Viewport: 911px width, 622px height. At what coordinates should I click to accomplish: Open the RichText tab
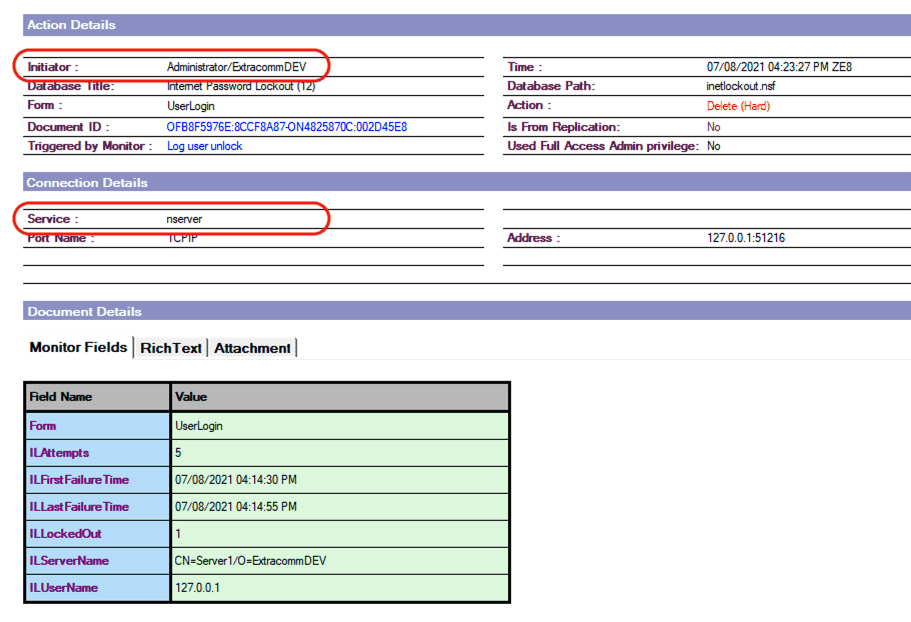tap(172, 348)
